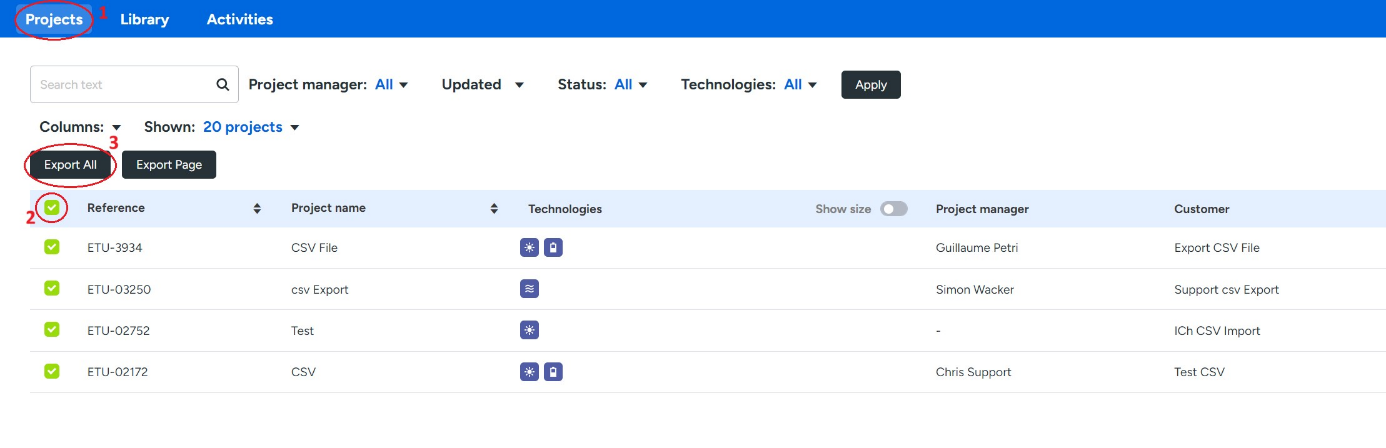This screenshot has width=1386, height=448.
Task: Sort by Reference column arrows
Action: [257, 209]
